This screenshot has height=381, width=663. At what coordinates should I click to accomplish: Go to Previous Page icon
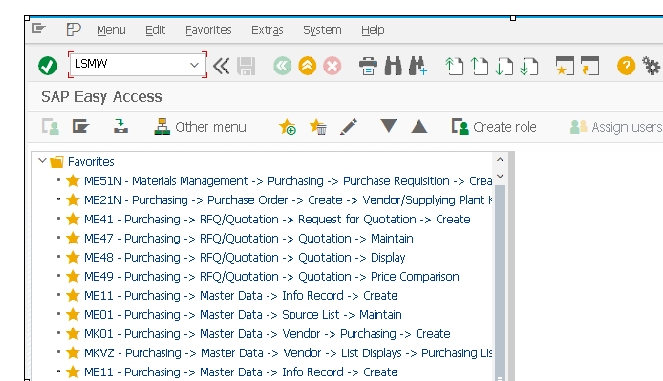pyautogui.click(x=479, y=66)
